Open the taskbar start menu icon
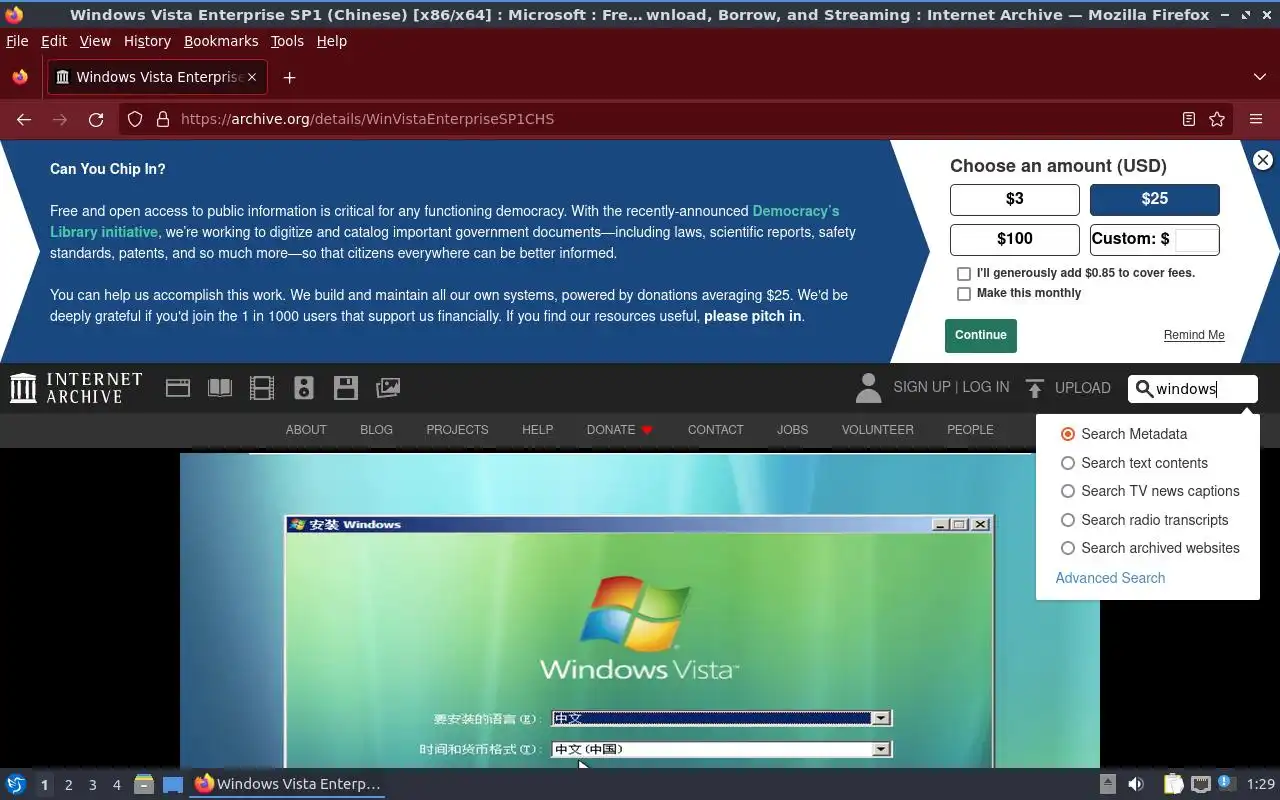Screen dimensions: 1280x800 (16, 784)
